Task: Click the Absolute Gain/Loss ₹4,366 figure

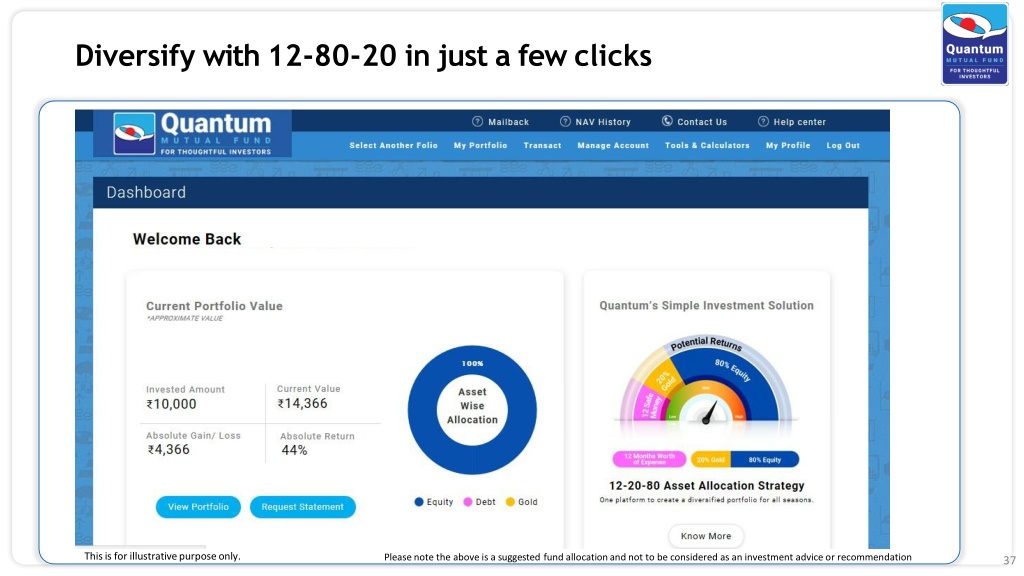Action: [x=168, y=450]
